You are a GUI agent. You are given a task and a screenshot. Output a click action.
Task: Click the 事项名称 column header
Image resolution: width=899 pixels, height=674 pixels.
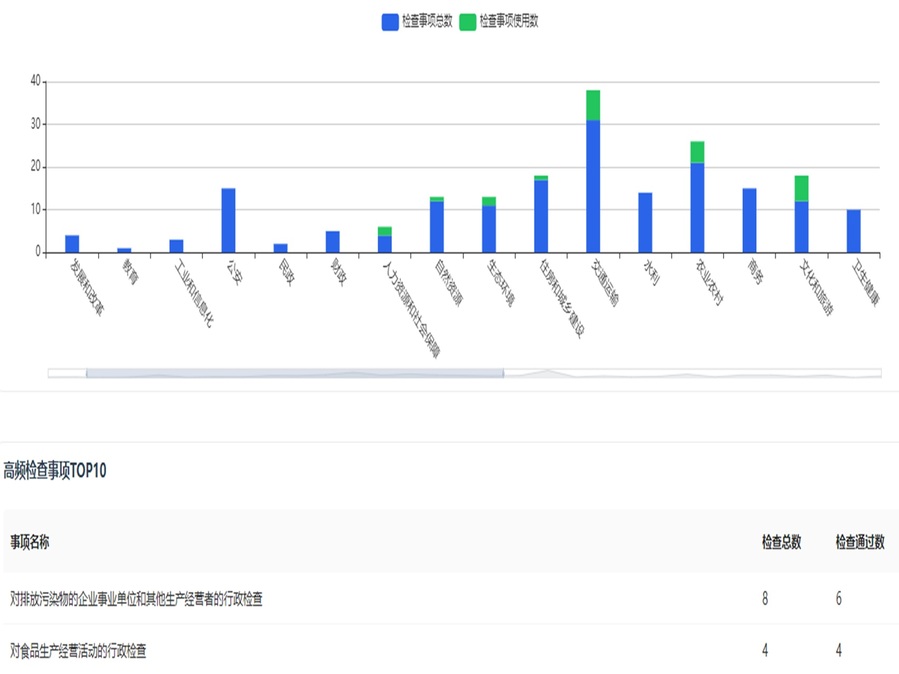[30, 542]
